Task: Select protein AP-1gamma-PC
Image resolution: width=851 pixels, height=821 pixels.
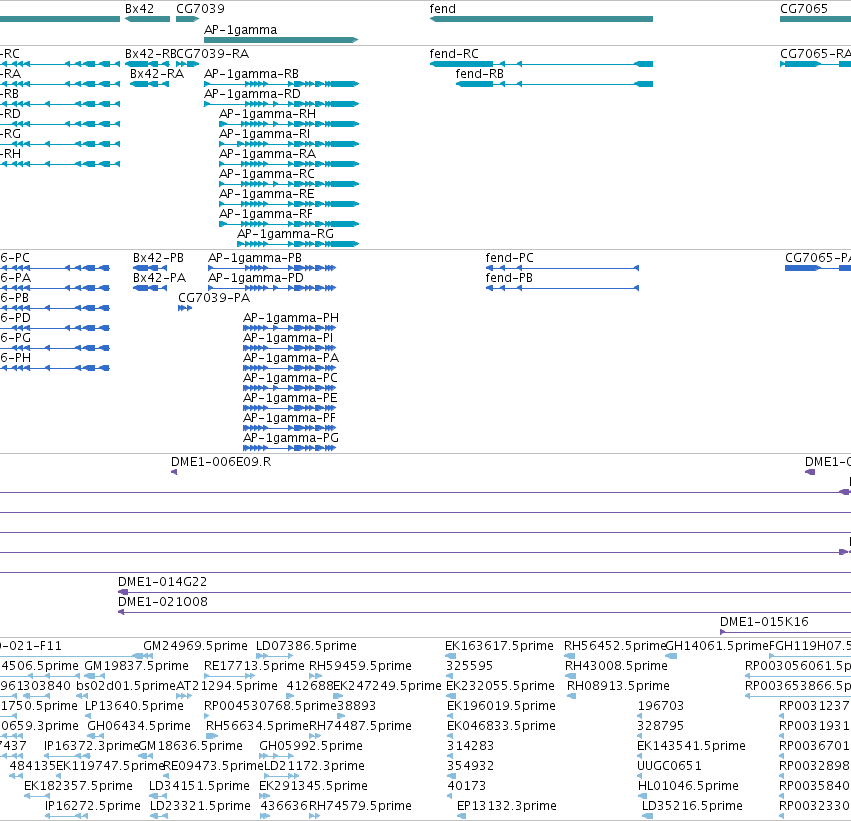Action: point(290,378)
